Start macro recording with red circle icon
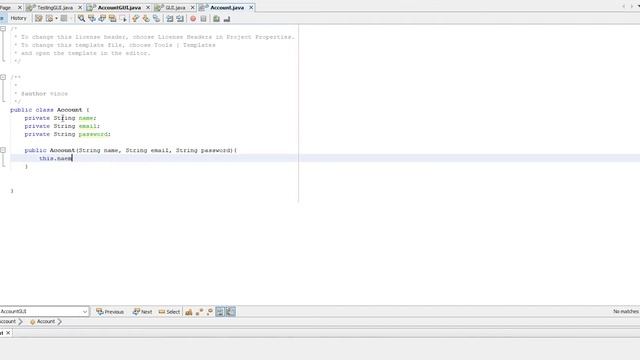640x360 pixels. click(193, 18)
